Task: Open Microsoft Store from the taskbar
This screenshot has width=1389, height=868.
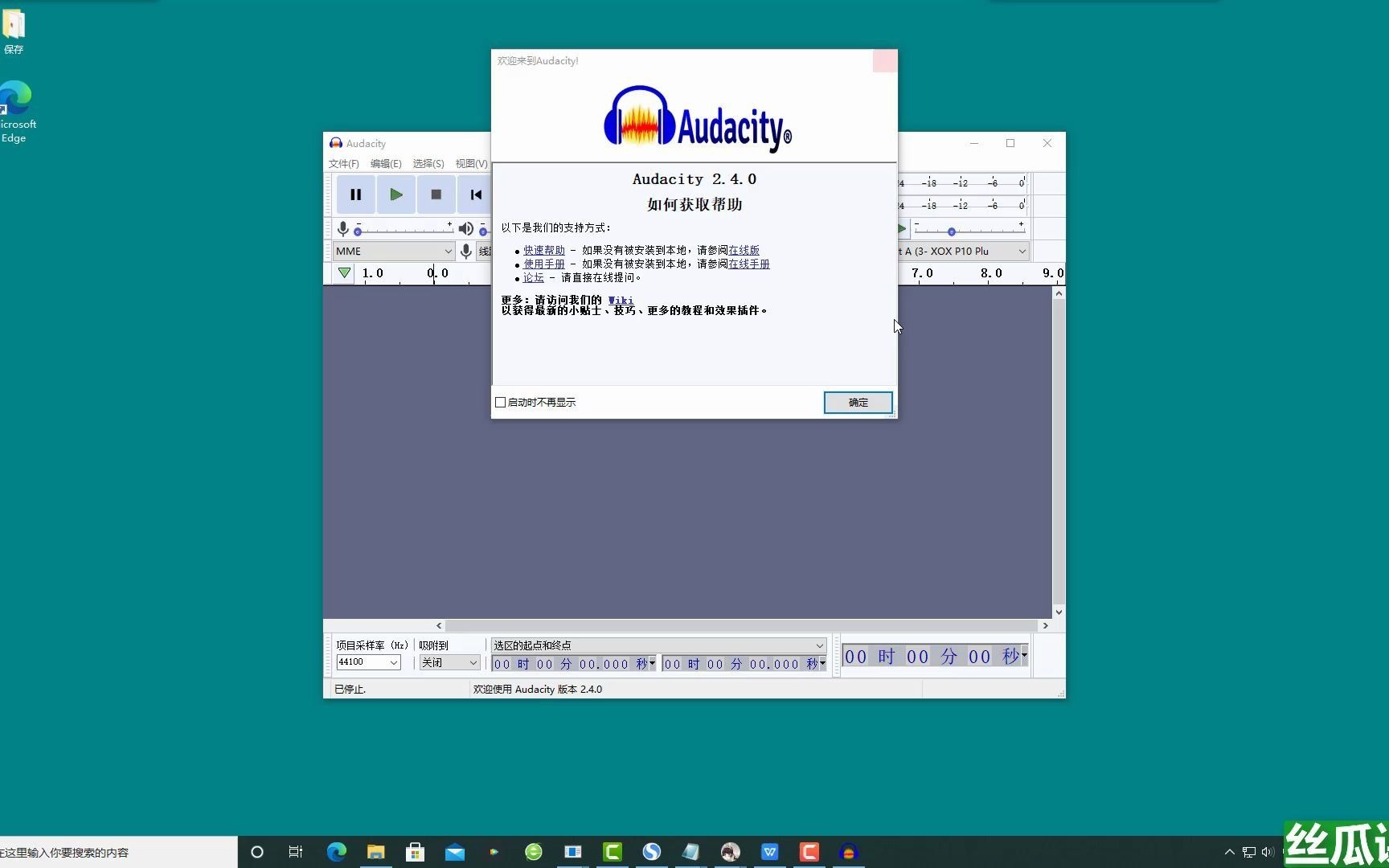Action: point(415,852)
